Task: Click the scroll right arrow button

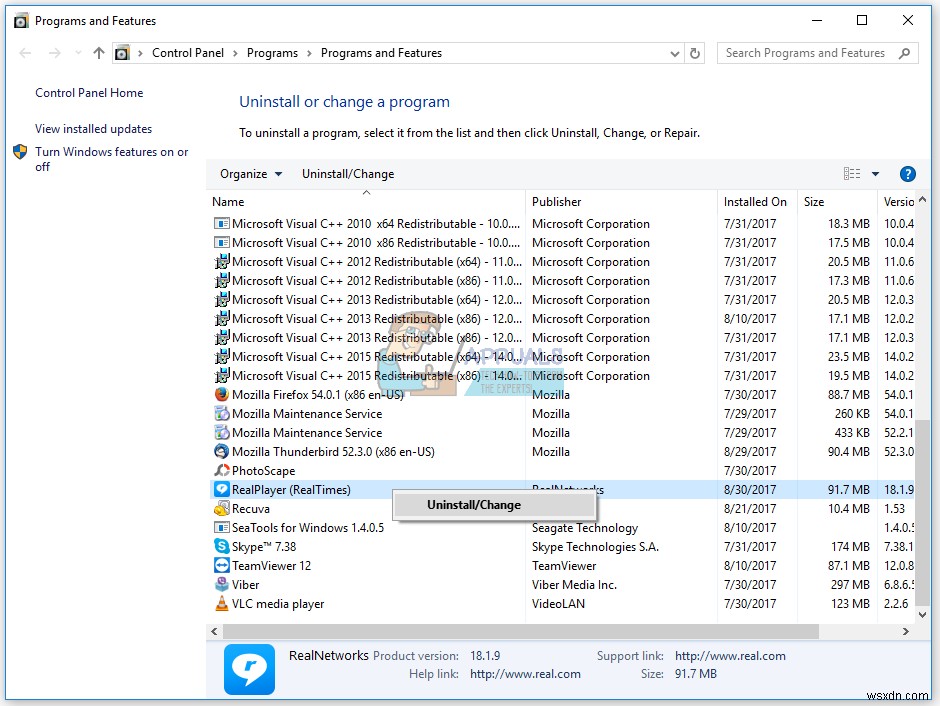Action: (x=905, y=631)
